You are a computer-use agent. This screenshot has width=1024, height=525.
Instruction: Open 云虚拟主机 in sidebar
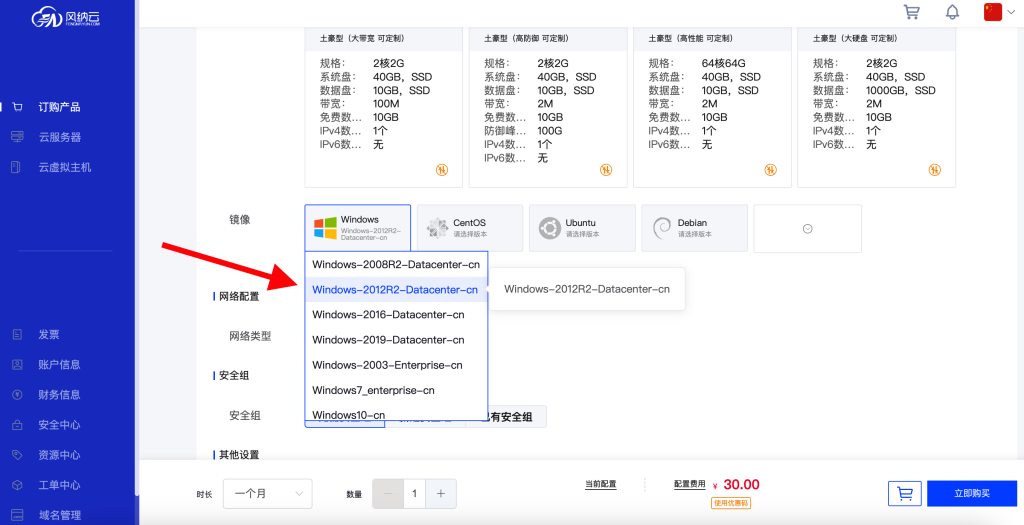pyautogui.click(x=65, y=167)
